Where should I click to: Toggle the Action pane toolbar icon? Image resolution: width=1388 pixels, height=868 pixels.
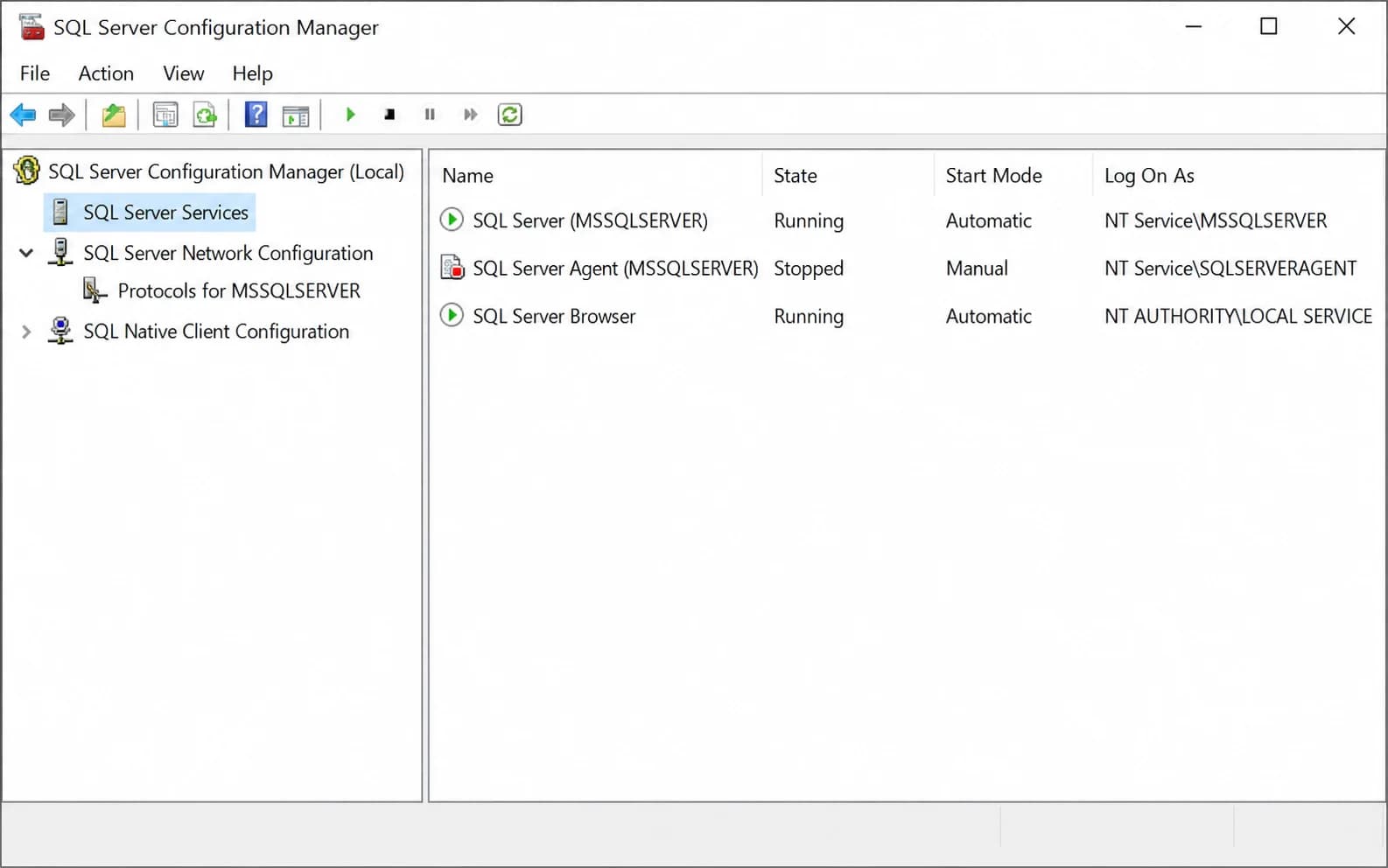296,115
